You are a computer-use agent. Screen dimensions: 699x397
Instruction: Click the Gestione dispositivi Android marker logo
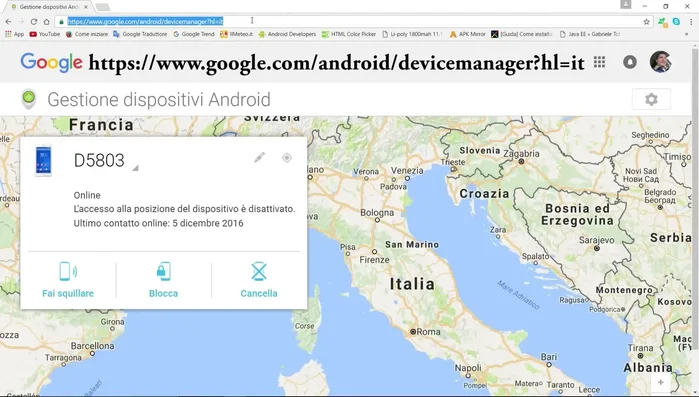[29, 98]
